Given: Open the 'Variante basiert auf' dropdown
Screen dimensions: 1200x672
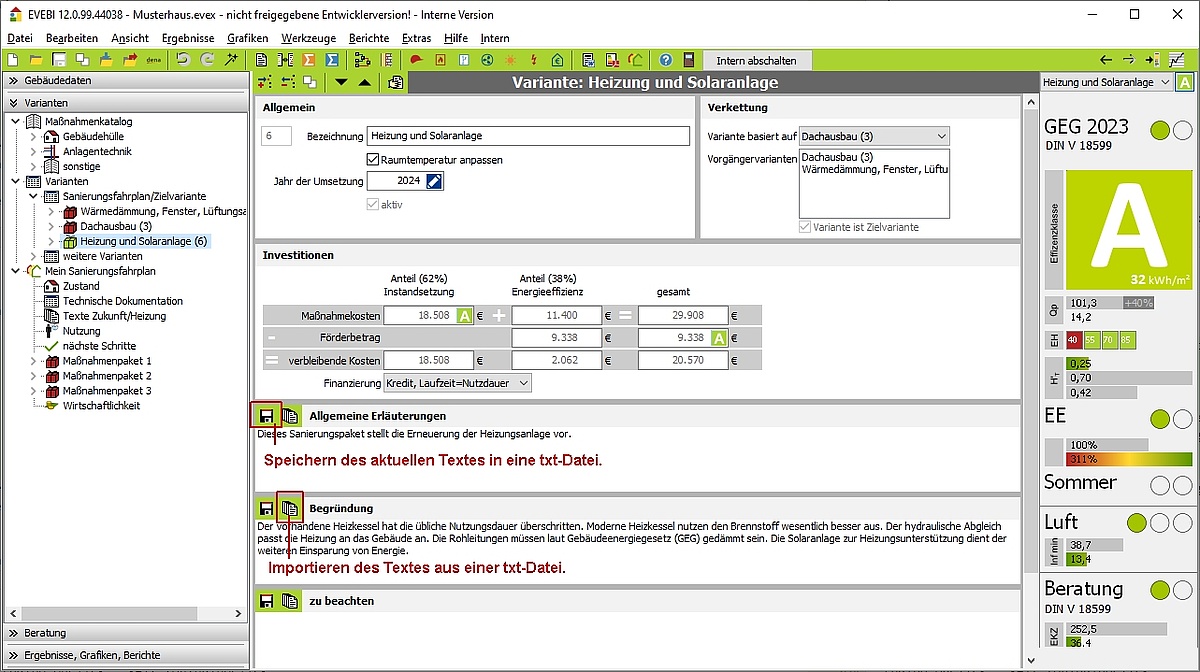Looking at the screenshot, I should point(874,136).
